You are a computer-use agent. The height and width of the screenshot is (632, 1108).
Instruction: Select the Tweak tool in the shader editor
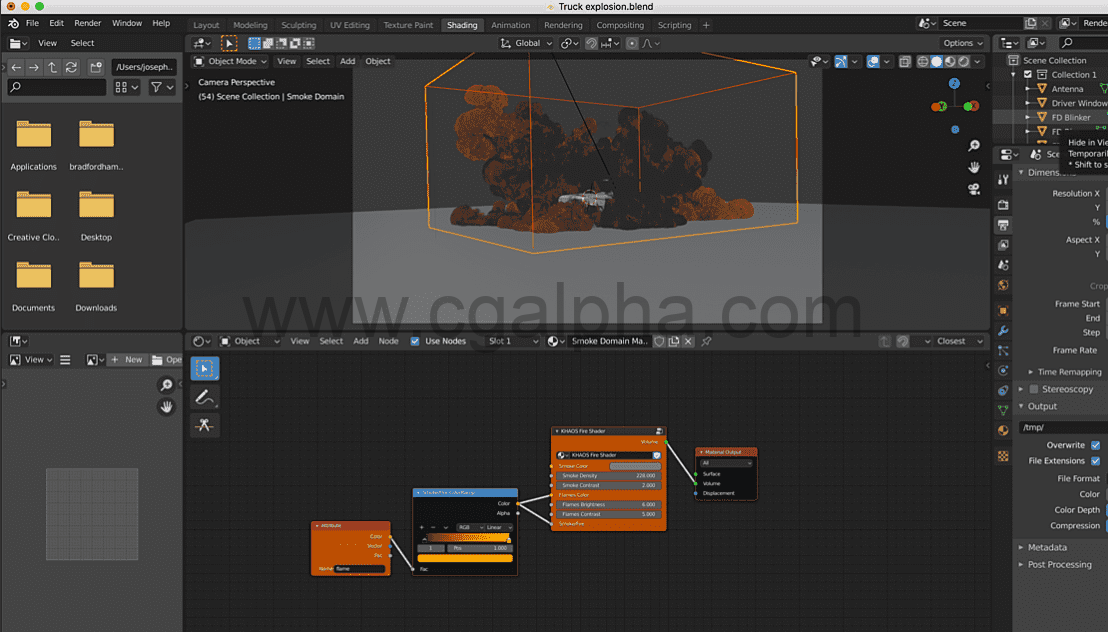(204, 368)
